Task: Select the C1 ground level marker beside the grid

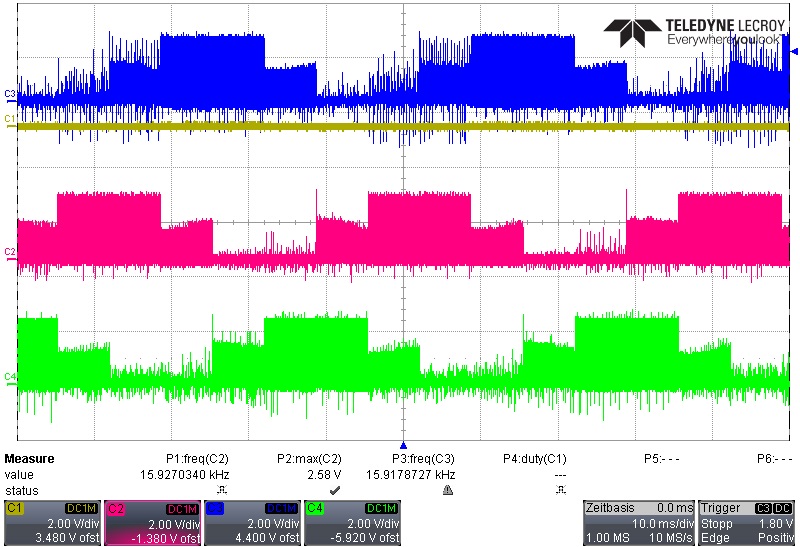Action: coord(10,120)
